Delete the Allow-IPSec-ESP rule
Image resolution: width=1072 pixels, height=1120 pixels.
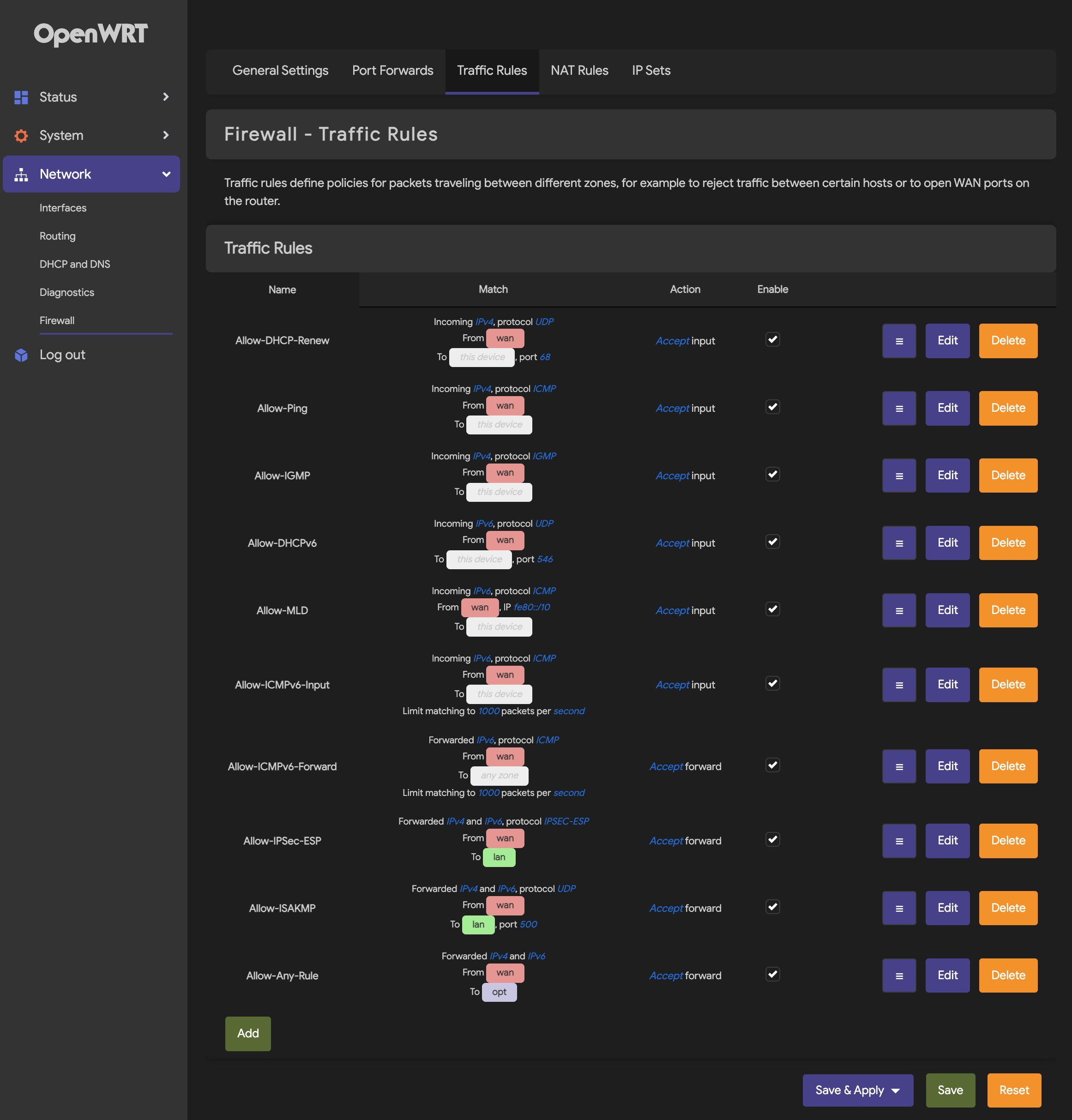click(x=1008, y=841)
